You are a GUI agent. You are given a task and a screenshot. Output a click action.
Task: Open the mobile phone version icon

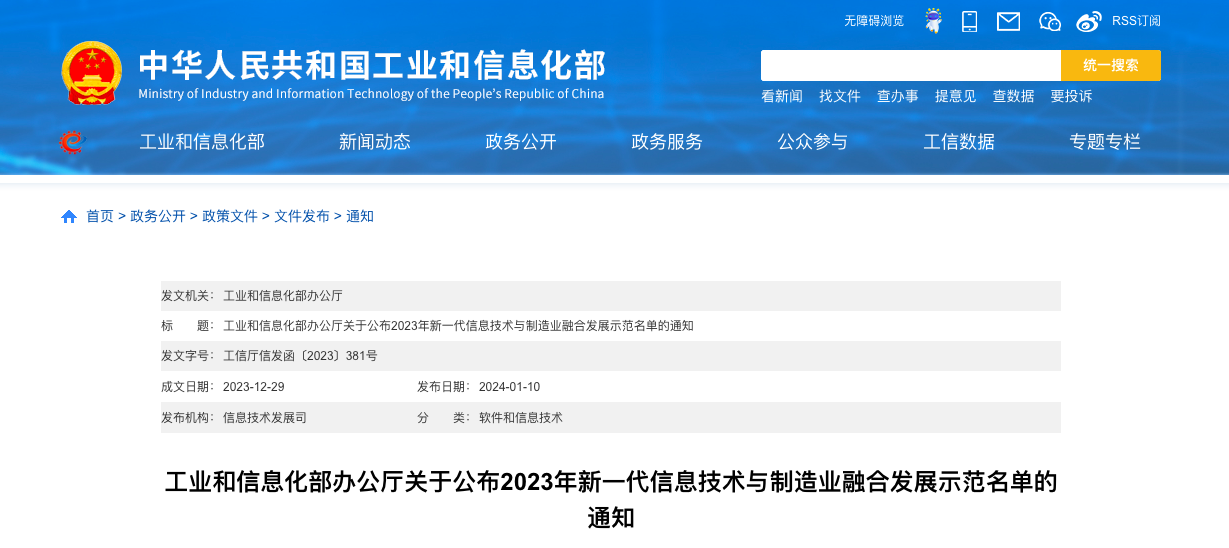click(969, 21)
